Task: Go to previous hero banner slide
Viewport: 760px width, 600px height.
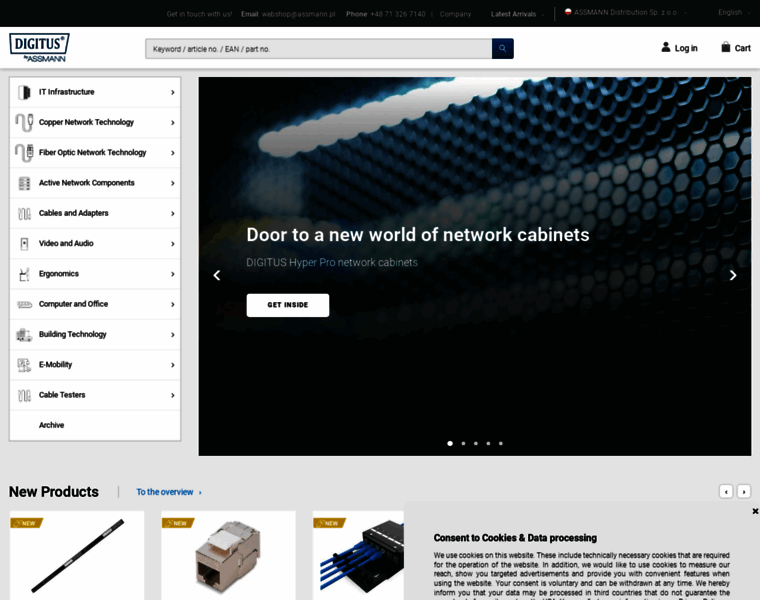Action: coord(217,275)
